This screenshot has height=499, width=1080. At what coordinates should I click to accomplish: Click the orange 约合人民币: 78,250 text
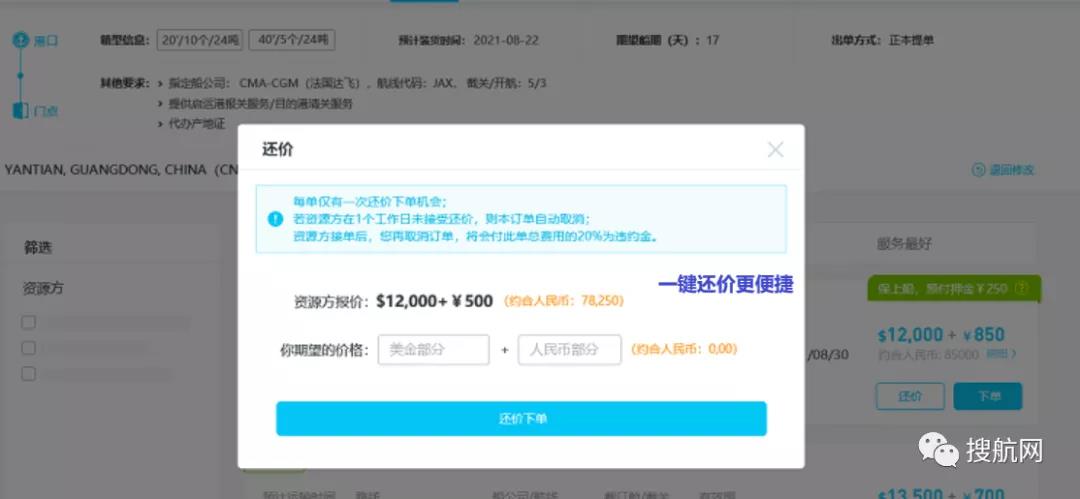(x=563, y=301)
